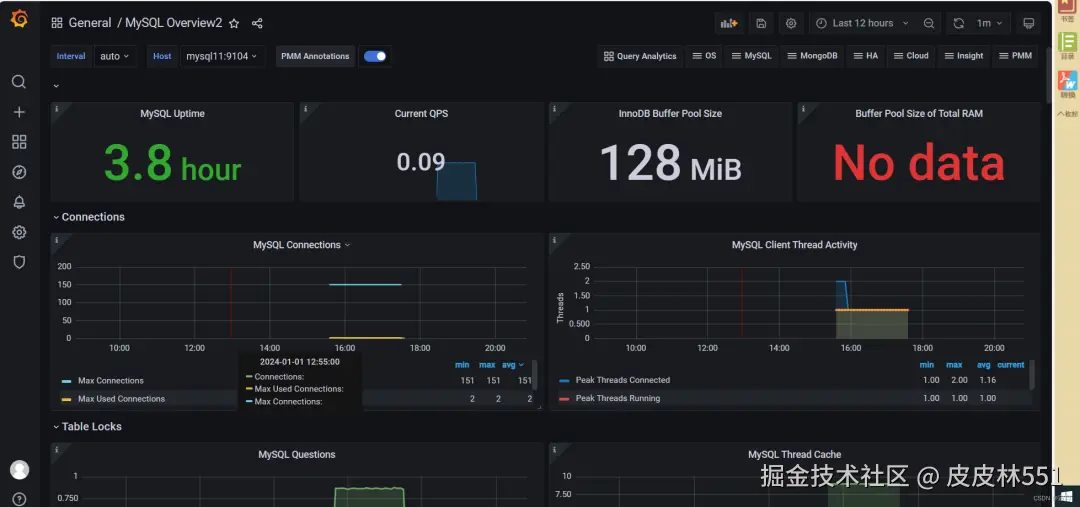This screenshot has width=1080, height=507.
Task: Click the 128 MiB buffer pool value
Action: coord(670,164)
